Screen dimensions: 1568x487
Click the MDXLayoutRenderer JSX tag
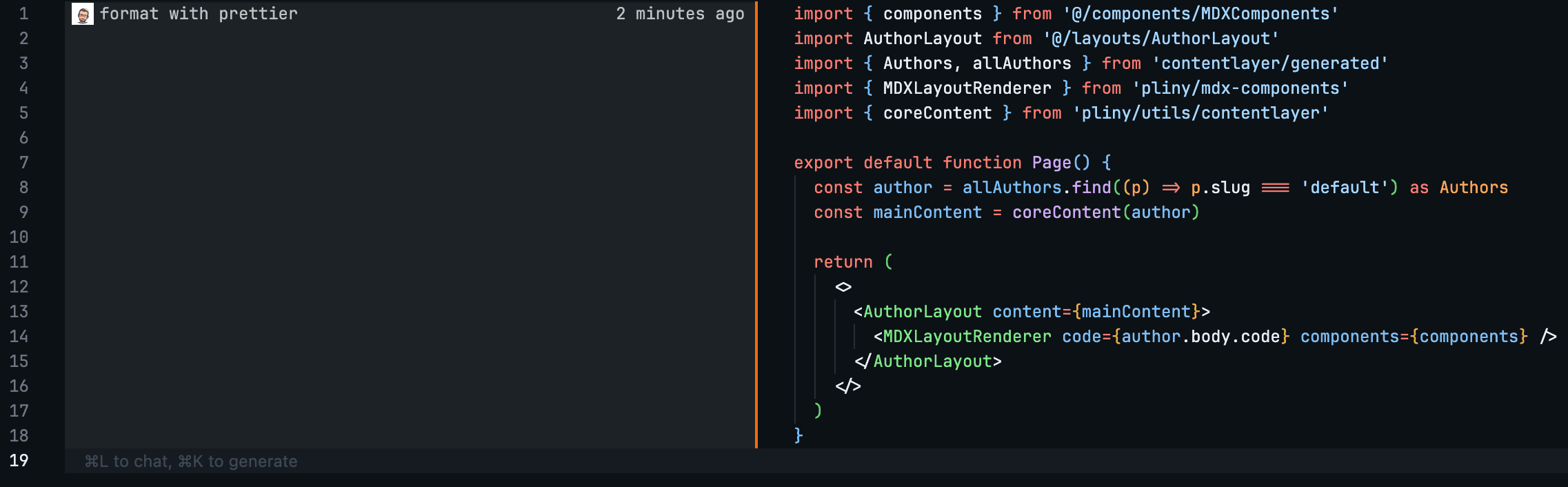(967, 337)
